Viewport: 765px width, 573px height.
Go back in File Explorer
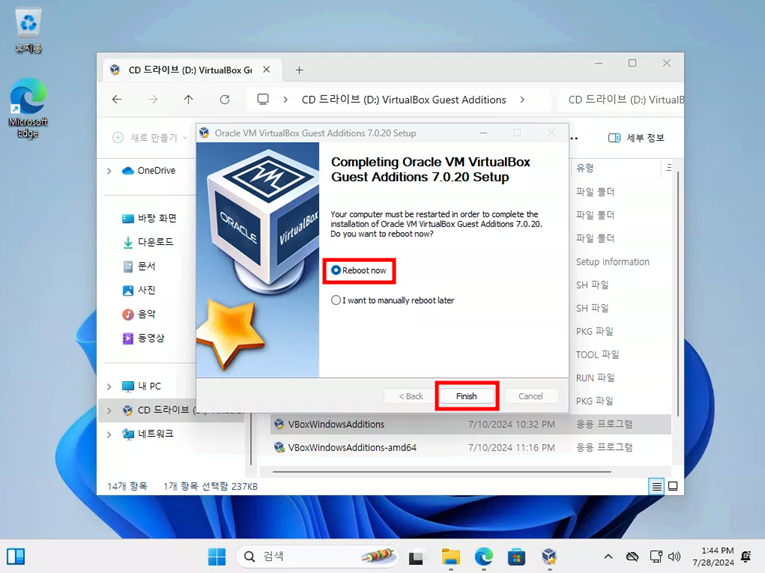click(117, 100)
